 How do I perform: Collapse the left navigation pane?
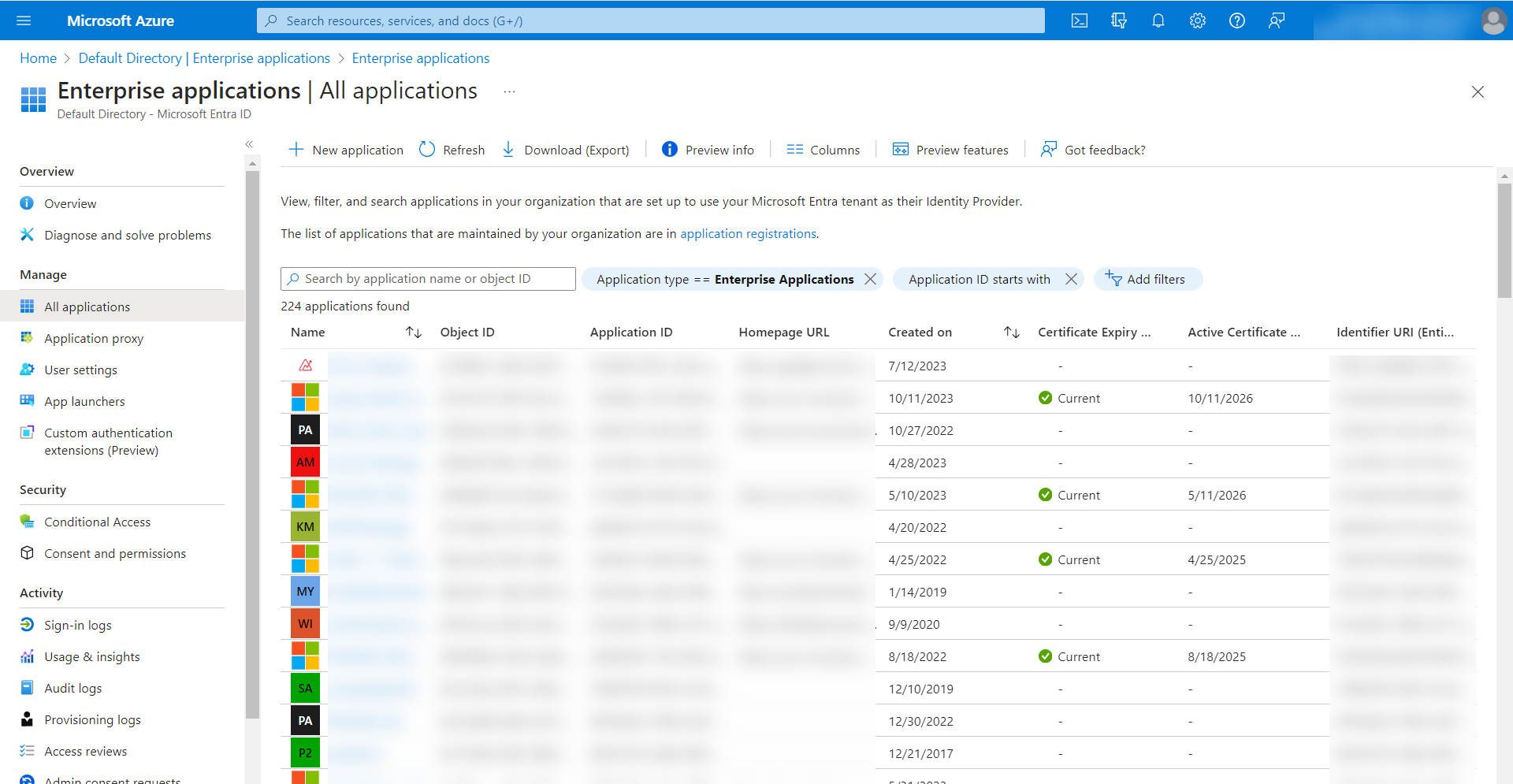(x=249, y=144)
